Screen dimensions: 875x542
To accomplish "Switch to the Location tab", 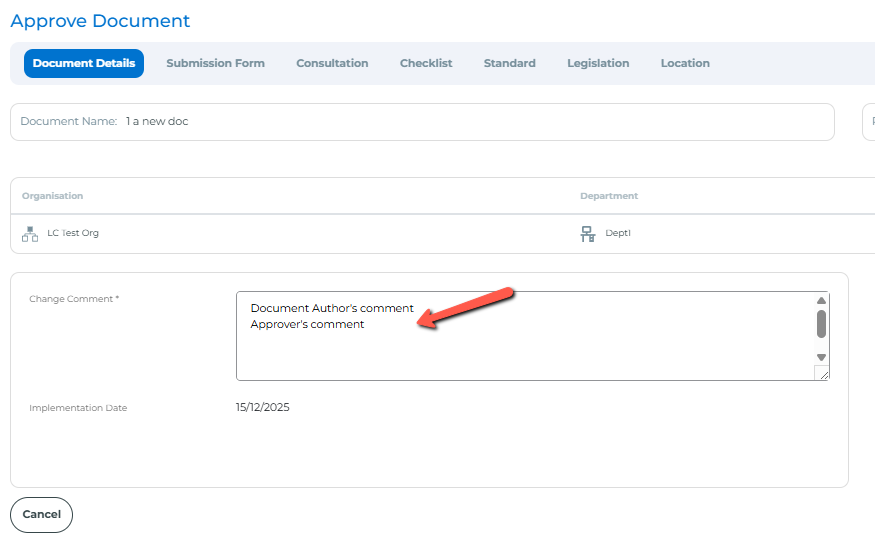I will 685,63.
